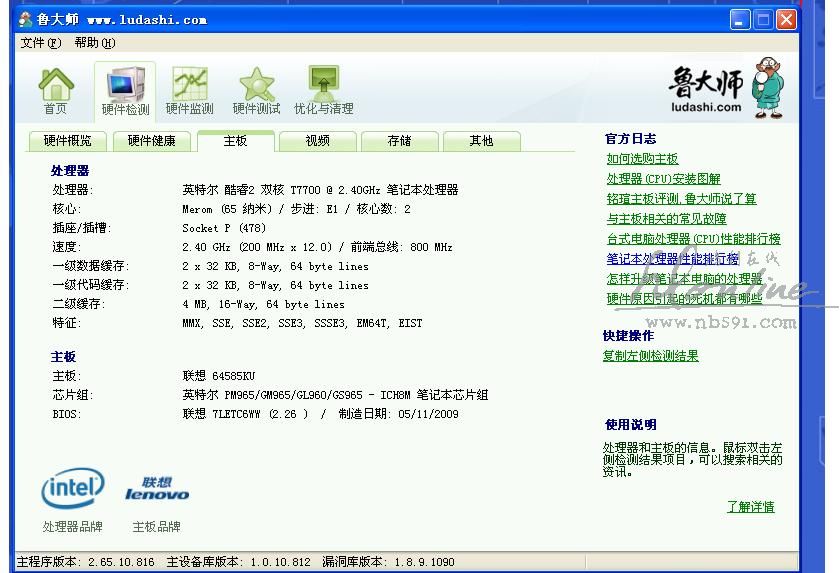Screen dimensions: 840x573
Task: Open the 如何选购主板 link
Action: (642, 159)
